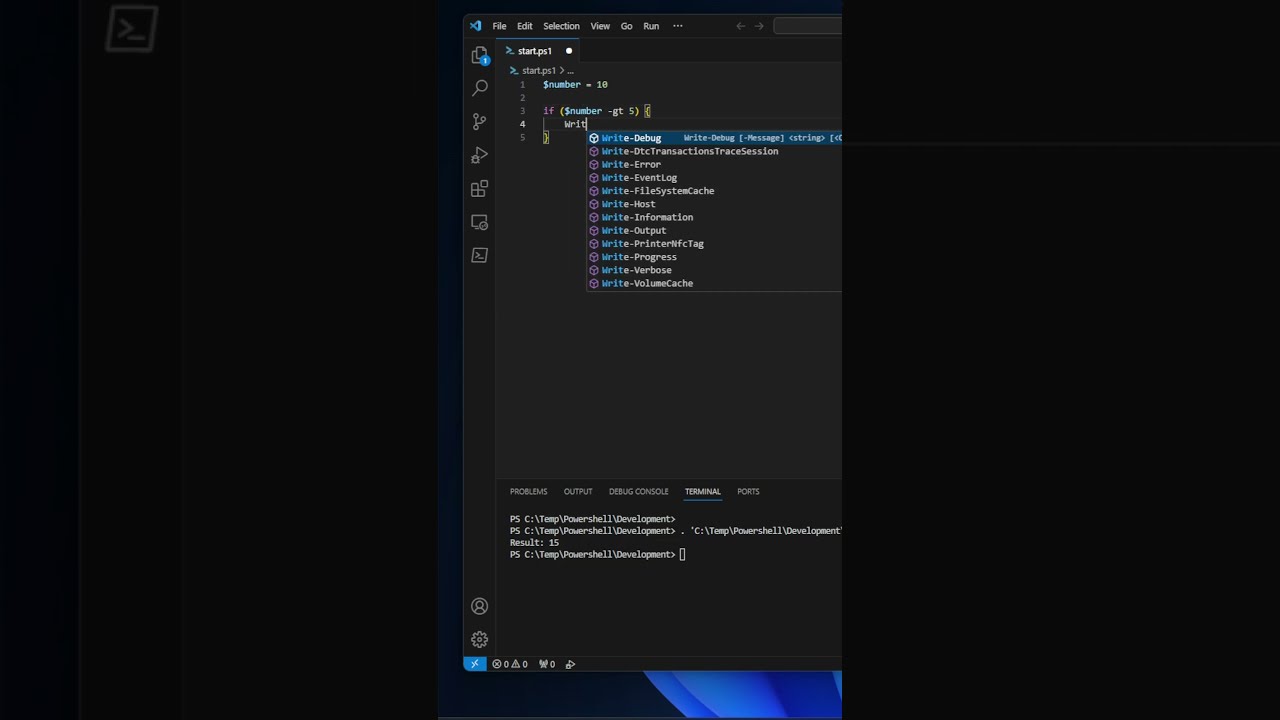The height and width of the screenshot is (720, 1280).
Task: Open the File menu
Action: point(499,26)
